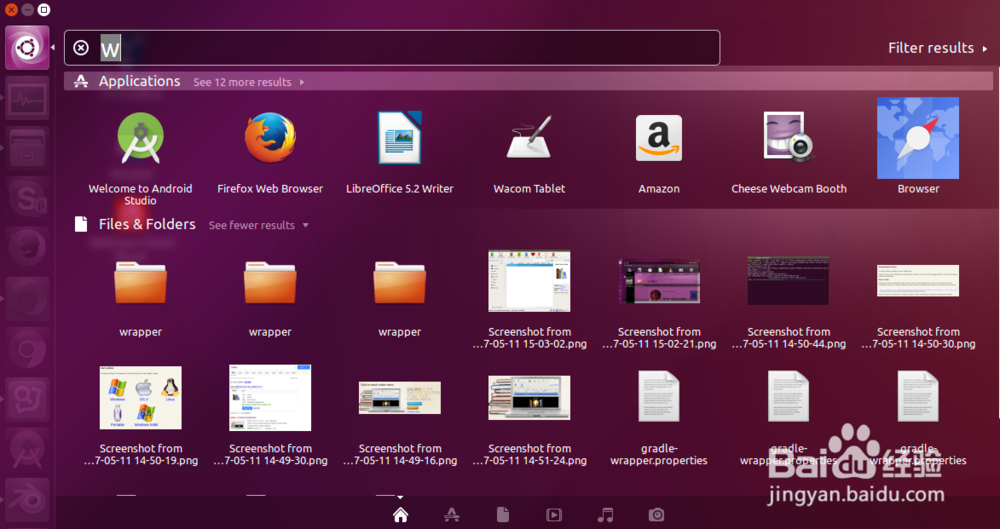Open Firefox from the dimmed launcher
Screen dimensions: 1000x529
point(27,249)
